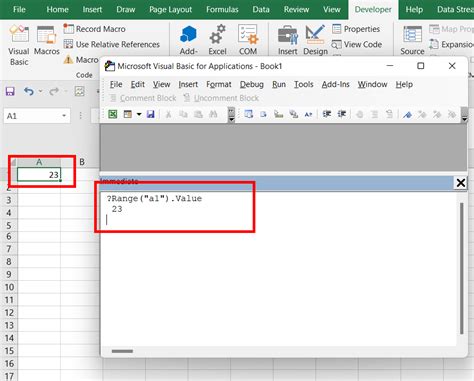Viewport: 474px width, 381px height.
Task: Open COM Add-ins icon
Action: pyautogui.click(x=248, y=34)
